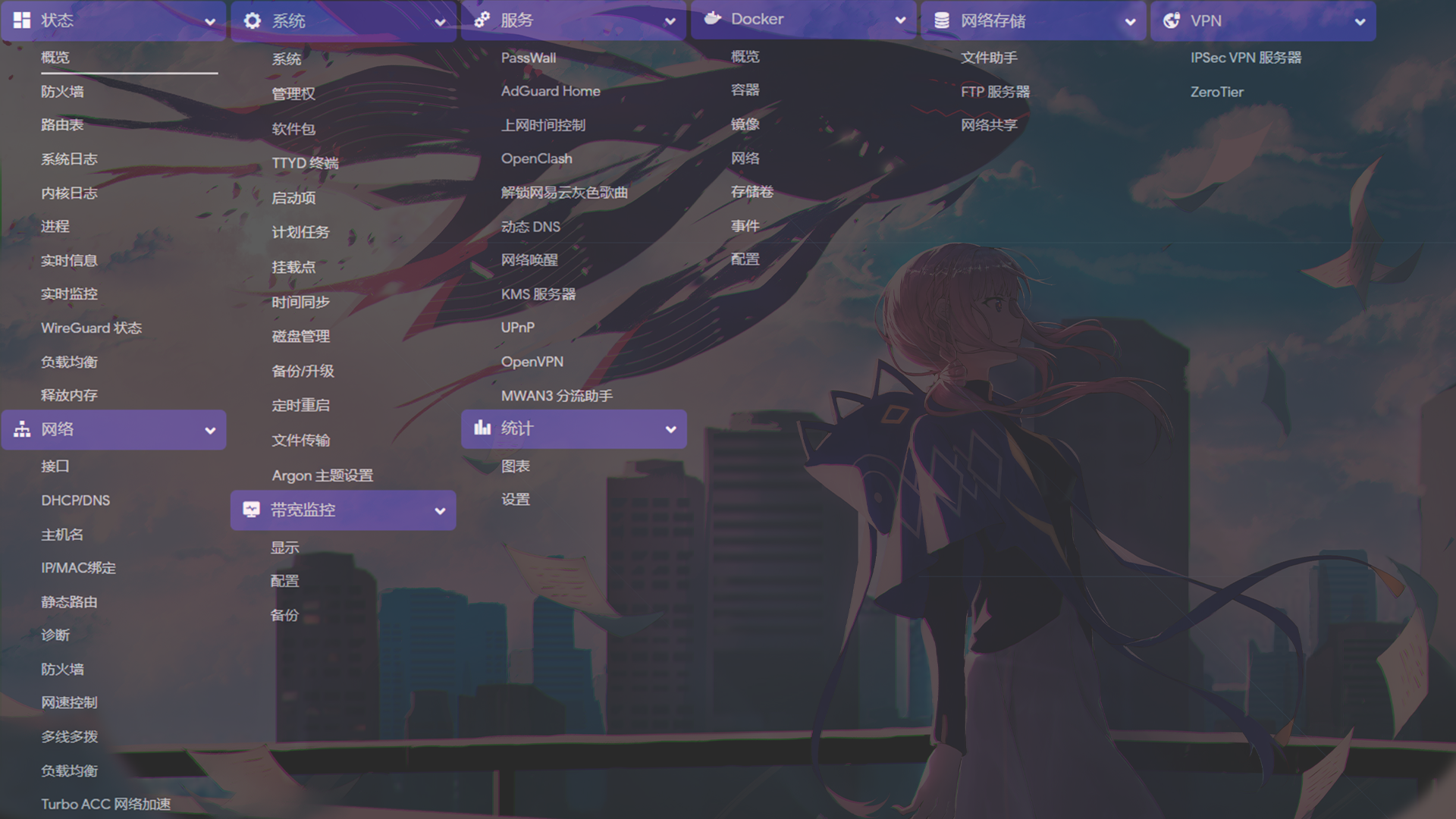Open 启动项 page
This screenshot has width=1456, height=819.
[293, 198]
